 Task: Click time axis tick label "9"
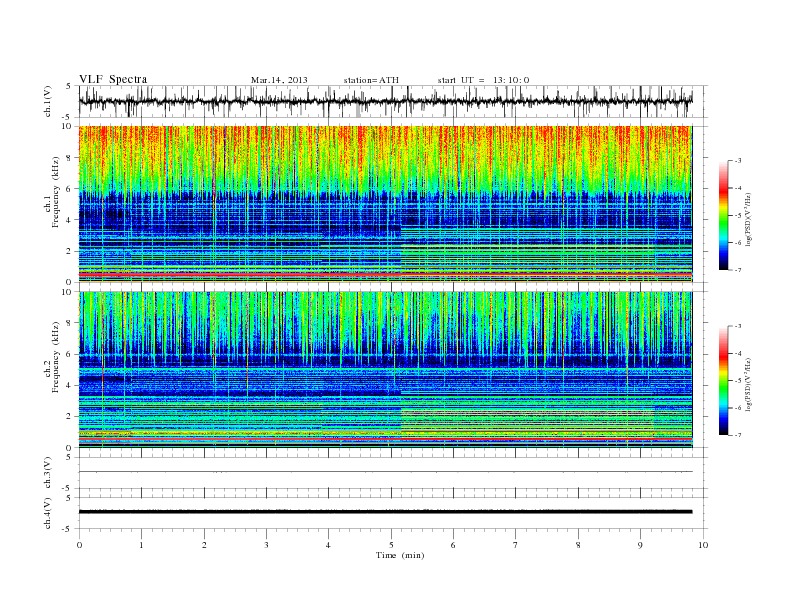640,545
